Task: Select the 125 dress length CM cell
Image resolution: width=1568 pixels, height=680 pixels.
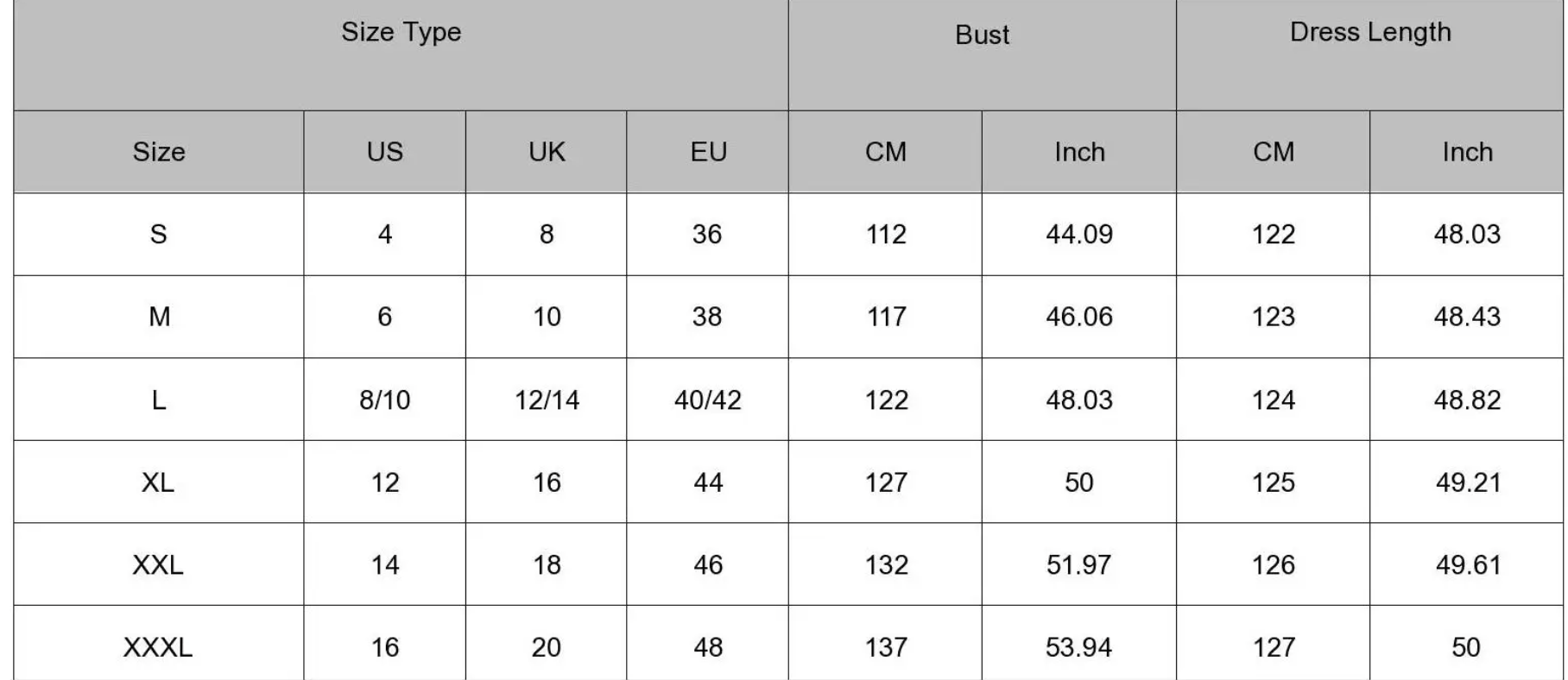Action: coord(1274,482)
